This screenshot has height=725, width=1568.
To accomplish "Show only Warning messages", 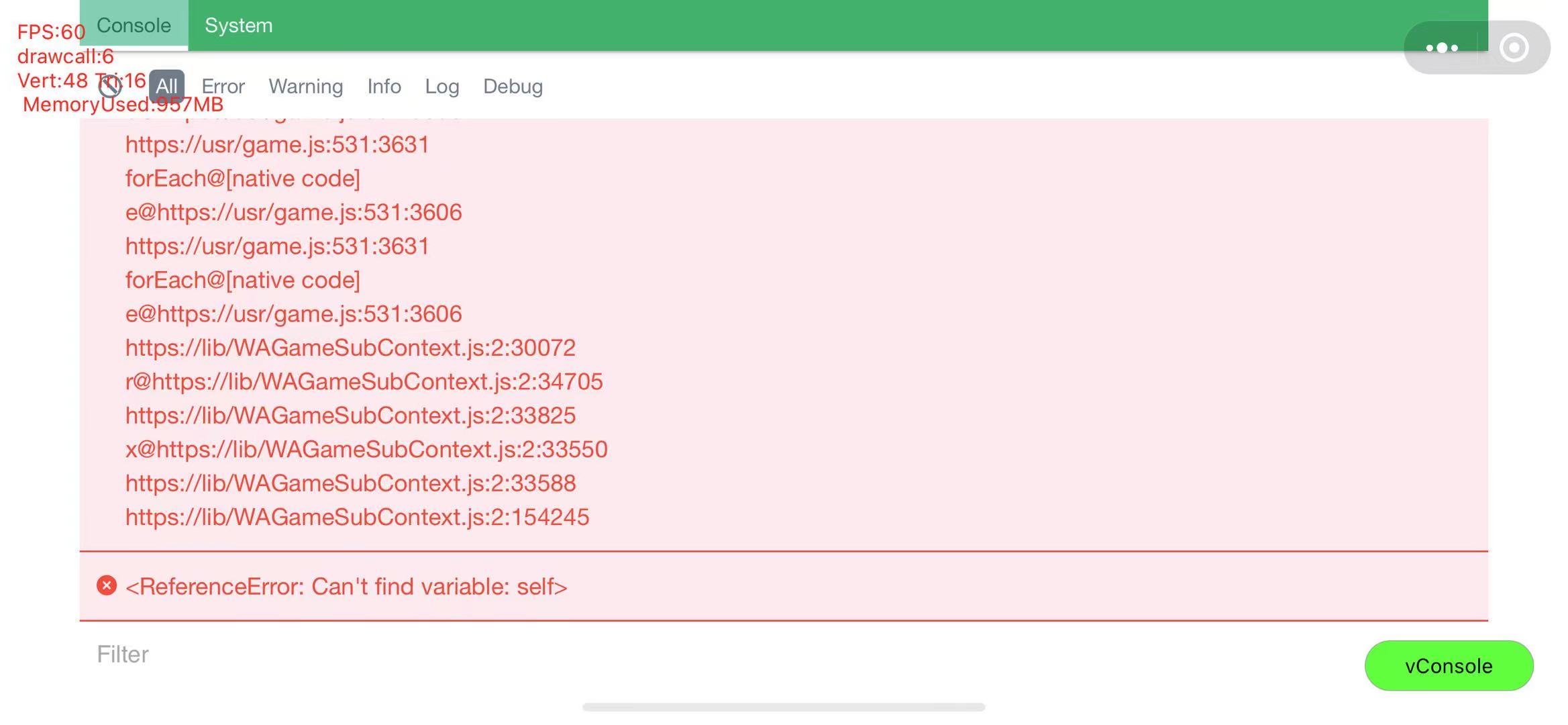I will tap(306, 86).
